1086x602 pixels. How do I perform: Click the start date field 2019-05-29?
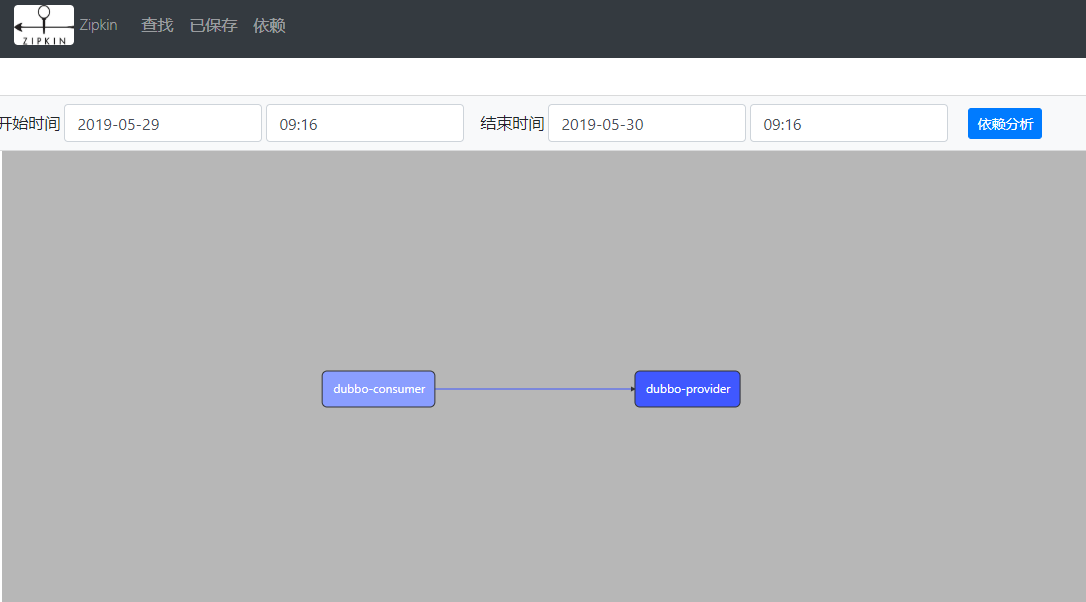pyautogui.click(x=163, y=123)
